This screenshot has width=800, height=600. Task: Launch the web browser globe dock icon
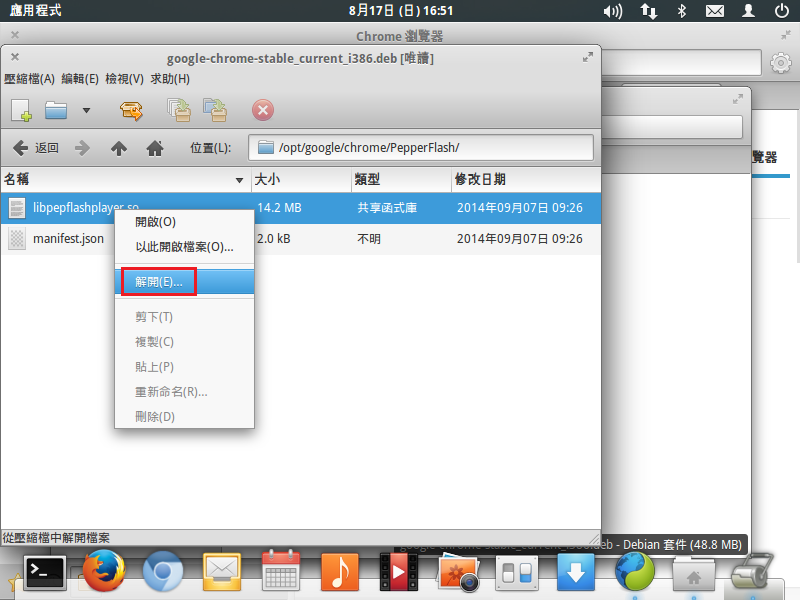[635, 571]
